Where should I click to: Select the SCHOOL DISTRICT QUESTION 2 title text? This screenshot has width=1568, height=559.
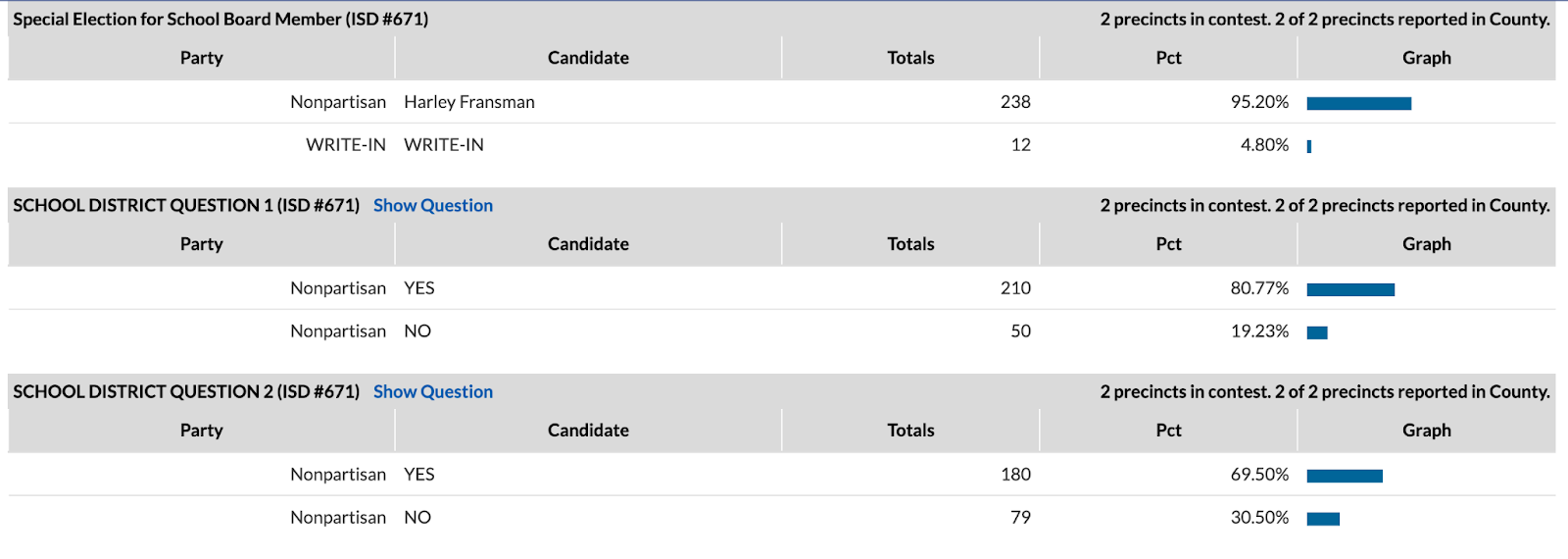[x=186, y=391]
